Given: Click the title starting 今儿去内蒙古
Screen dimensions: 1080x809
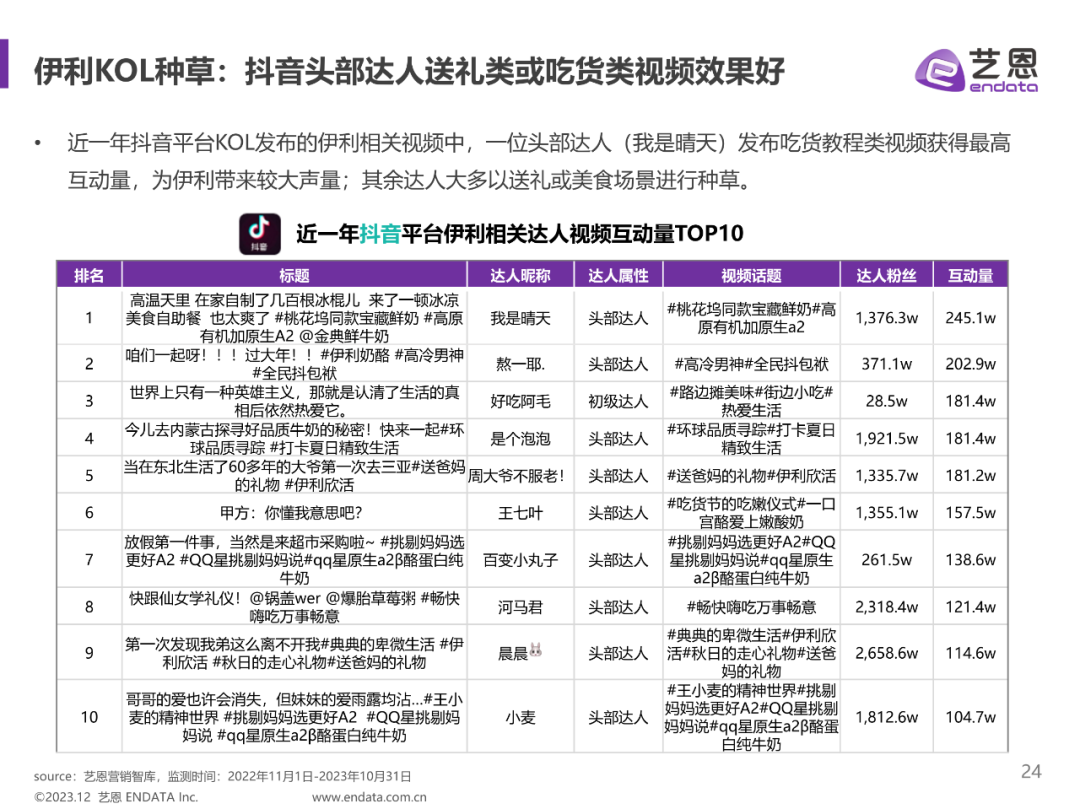Looking at the screenshot, I should click(x=294, y=439).
